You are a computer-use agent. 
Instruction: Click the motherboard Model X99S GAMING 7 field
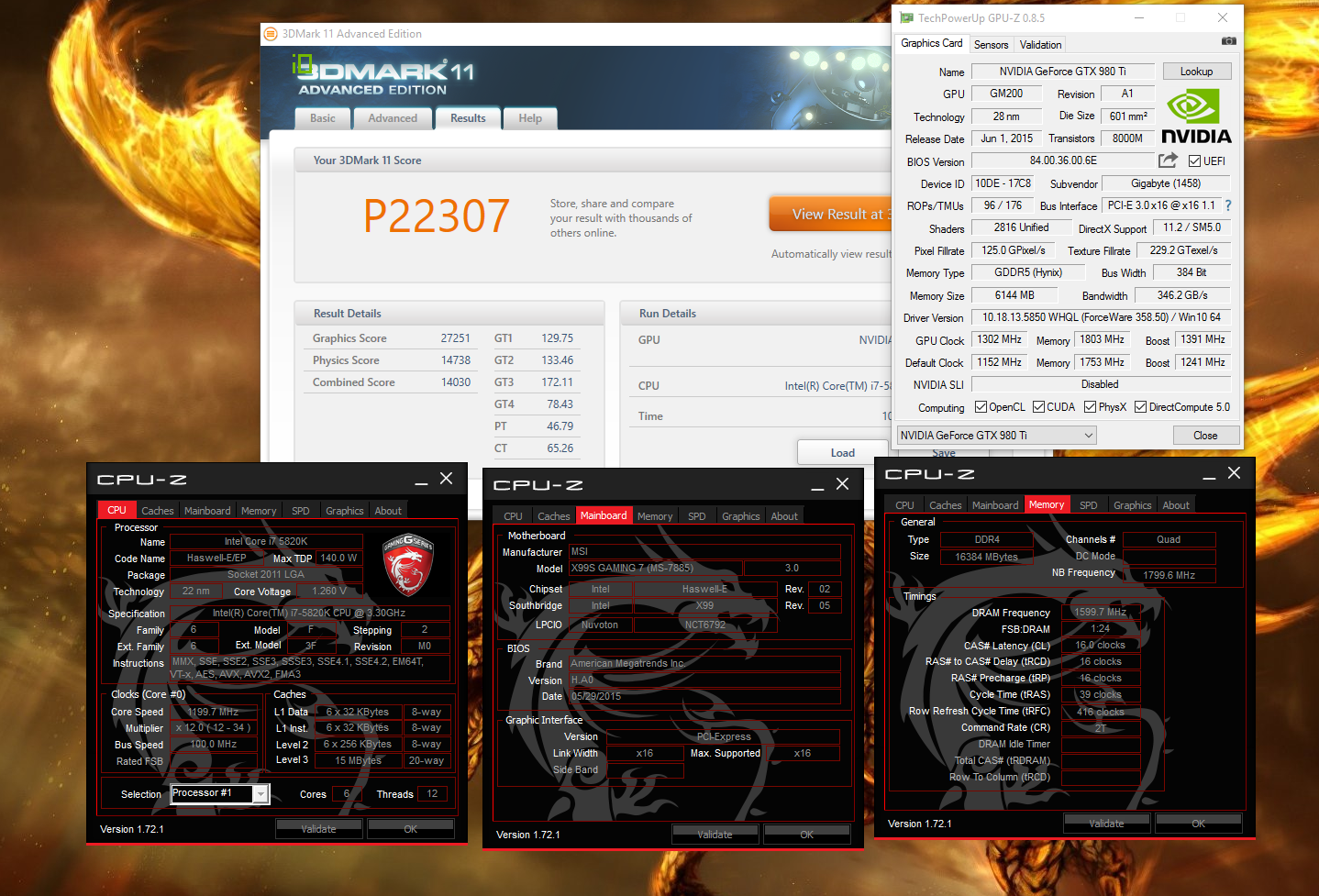655,568
